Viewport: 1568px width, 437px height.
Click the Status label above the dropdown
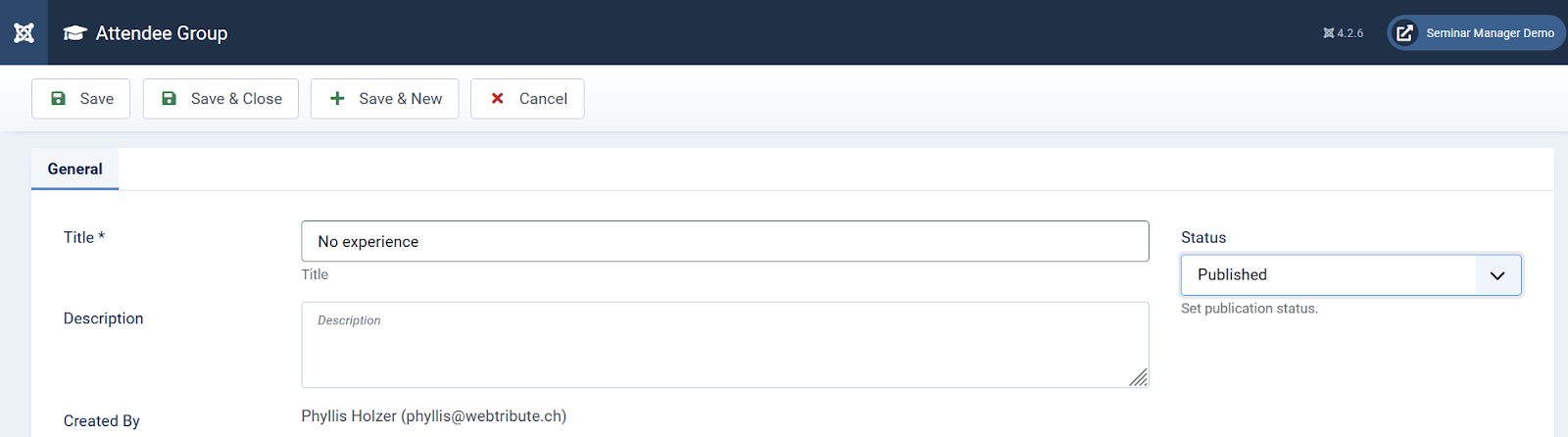(1203, 238)
